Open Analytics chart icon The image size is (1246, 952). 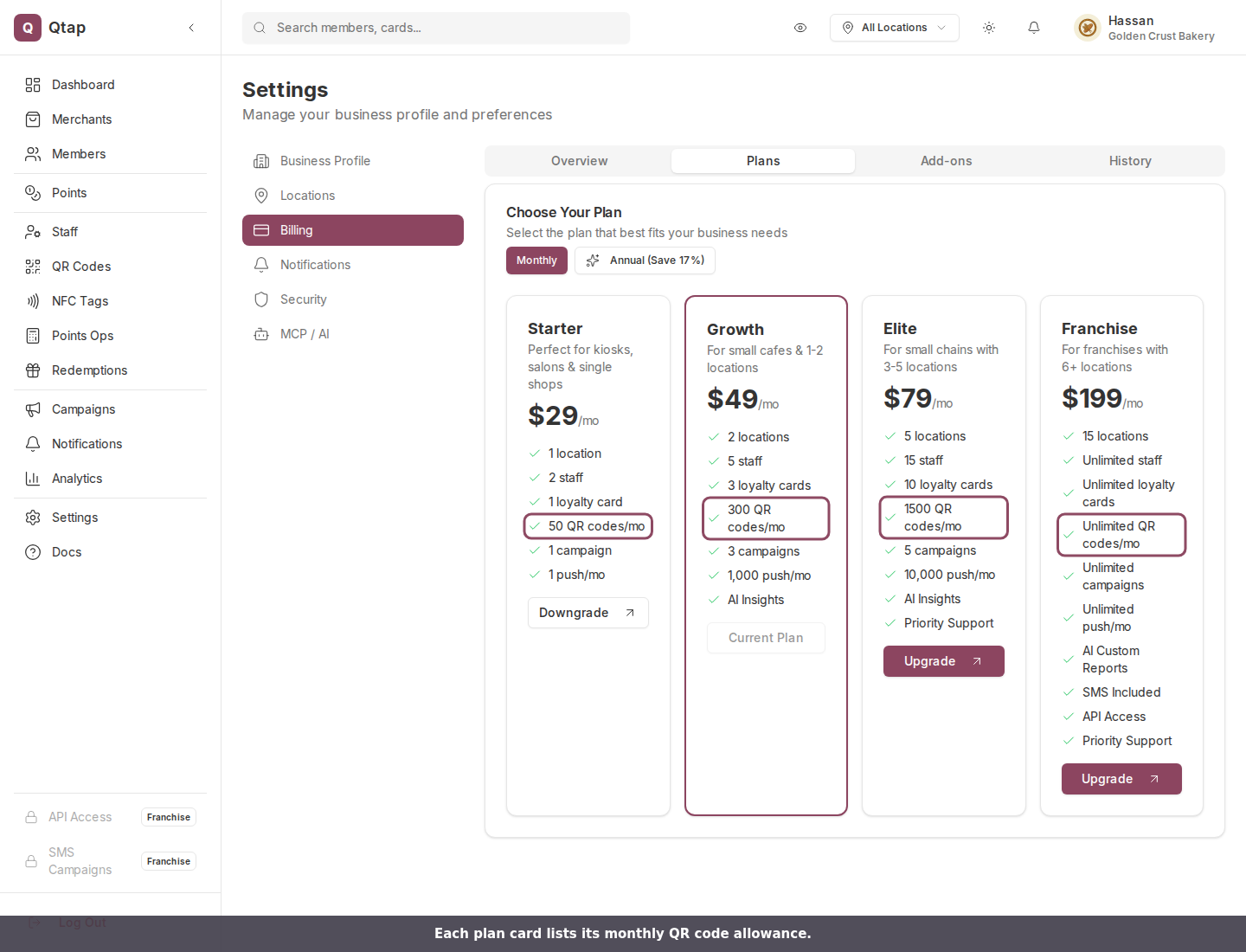click(33, 479)
